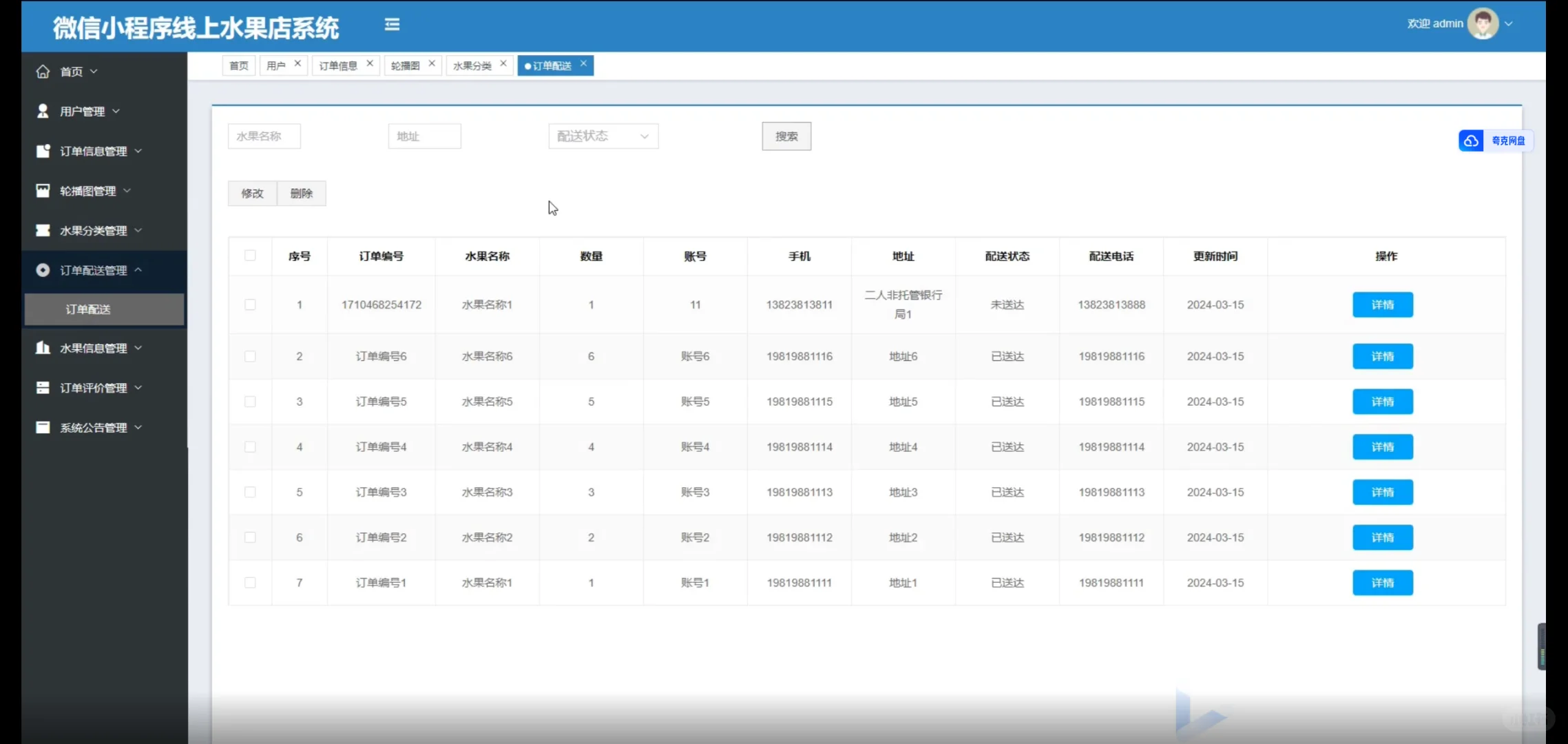1568x744 pixels.
Task: Click the 水果信息管理 chart icon
Action: 43,348
